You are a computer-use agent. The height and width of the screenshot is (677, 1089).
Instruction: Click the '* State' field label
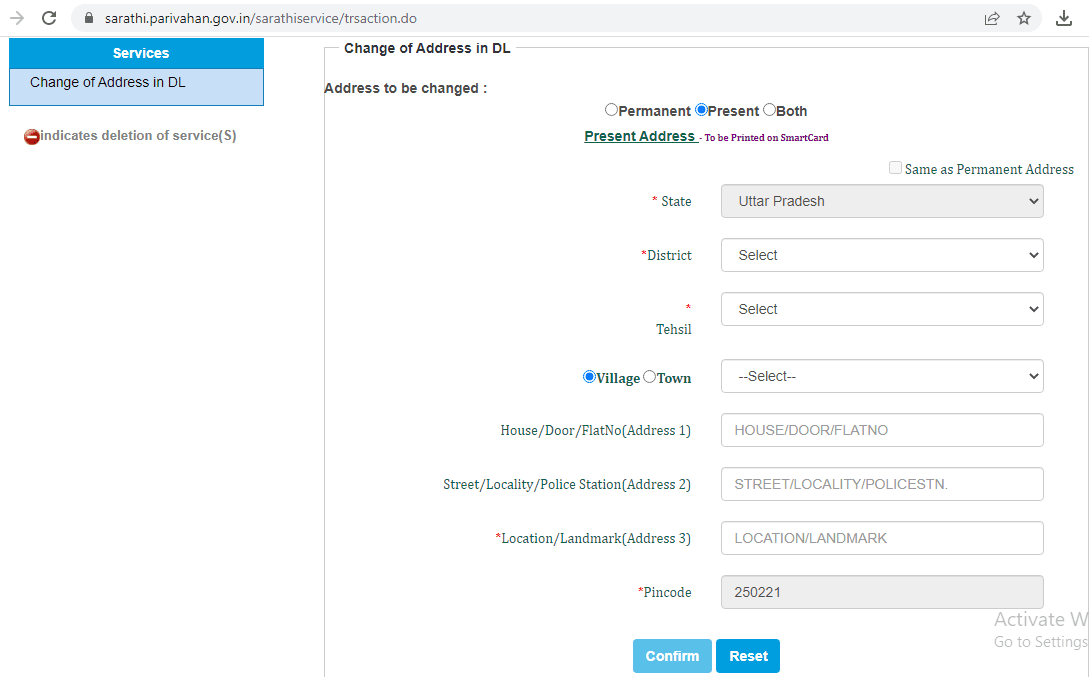tap(672, 201)
